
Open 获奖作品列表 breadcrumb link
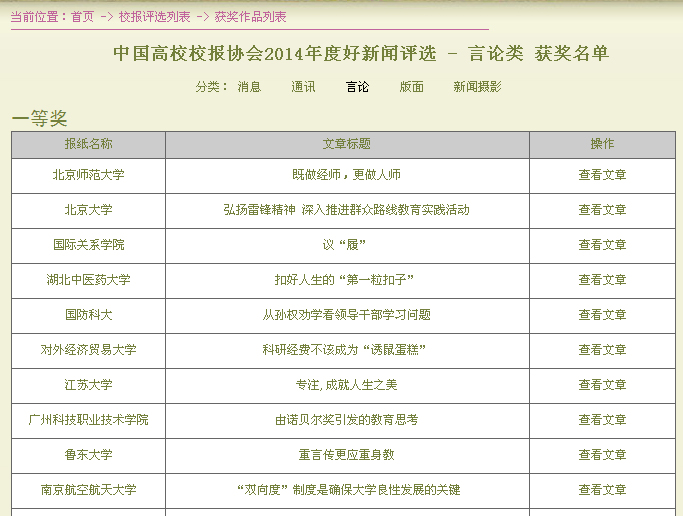[x=250, y=17]
